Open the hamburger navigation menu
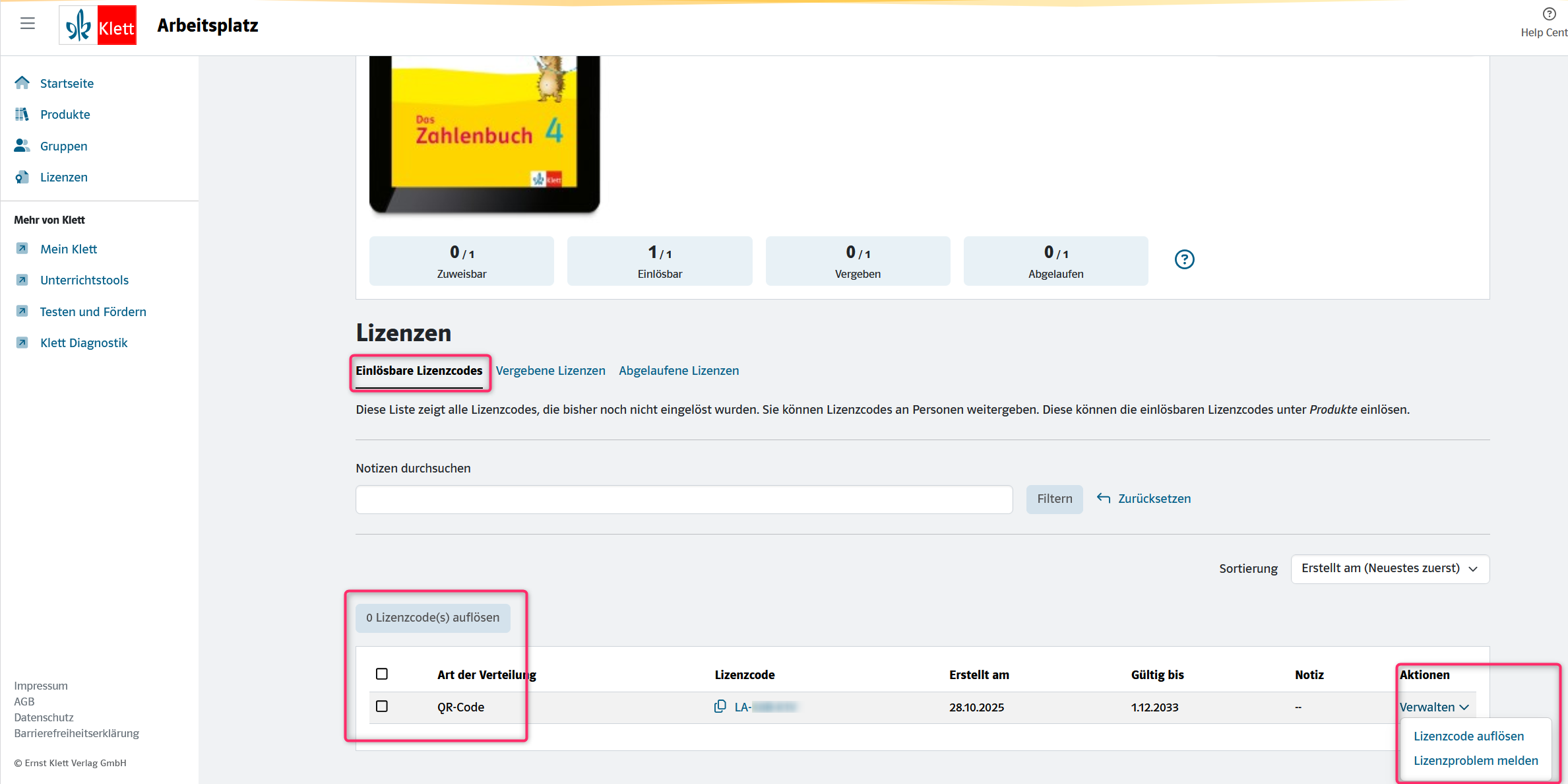Viewport: 1568px width, 784px height. pos(27,24)
